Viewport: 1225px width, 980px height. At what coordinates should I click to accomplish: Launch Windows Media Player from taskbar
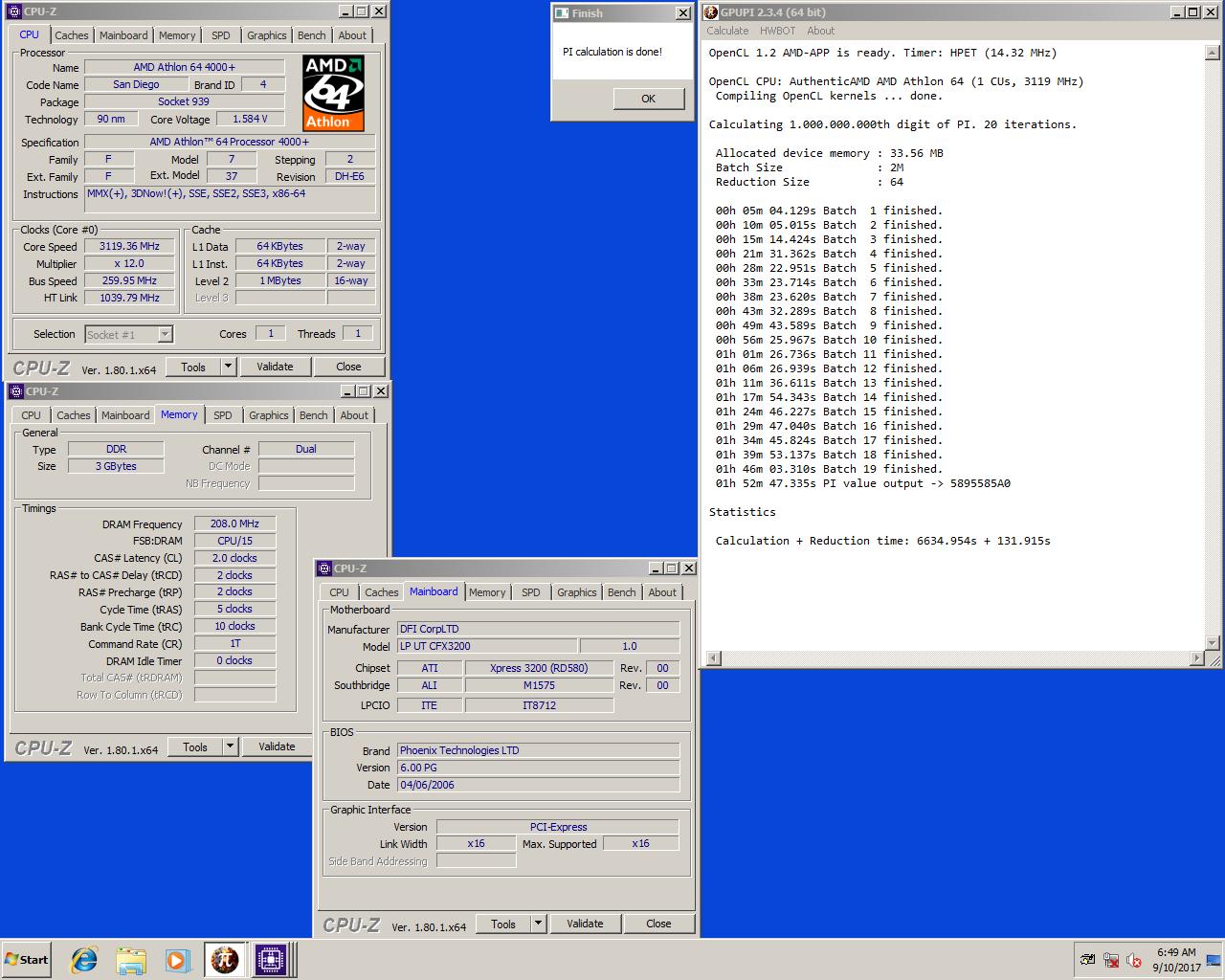click(178, 959)
